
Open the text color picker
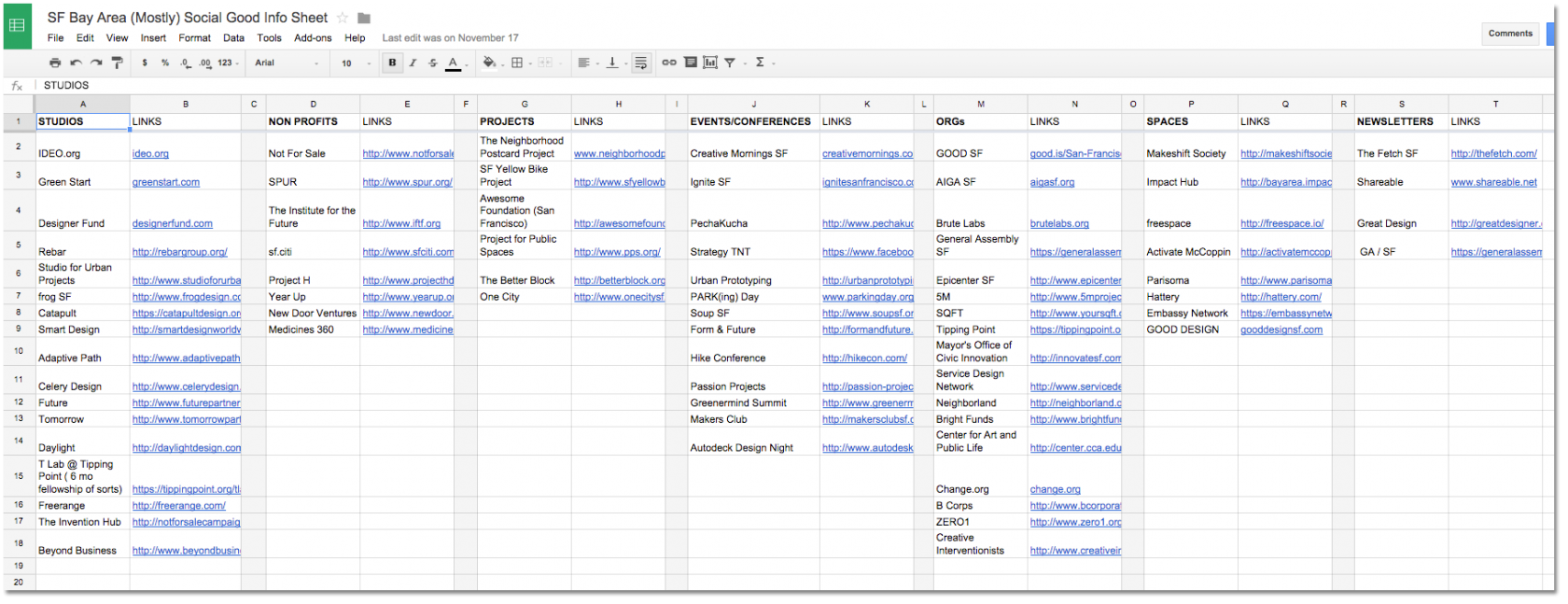click(453, 63)
